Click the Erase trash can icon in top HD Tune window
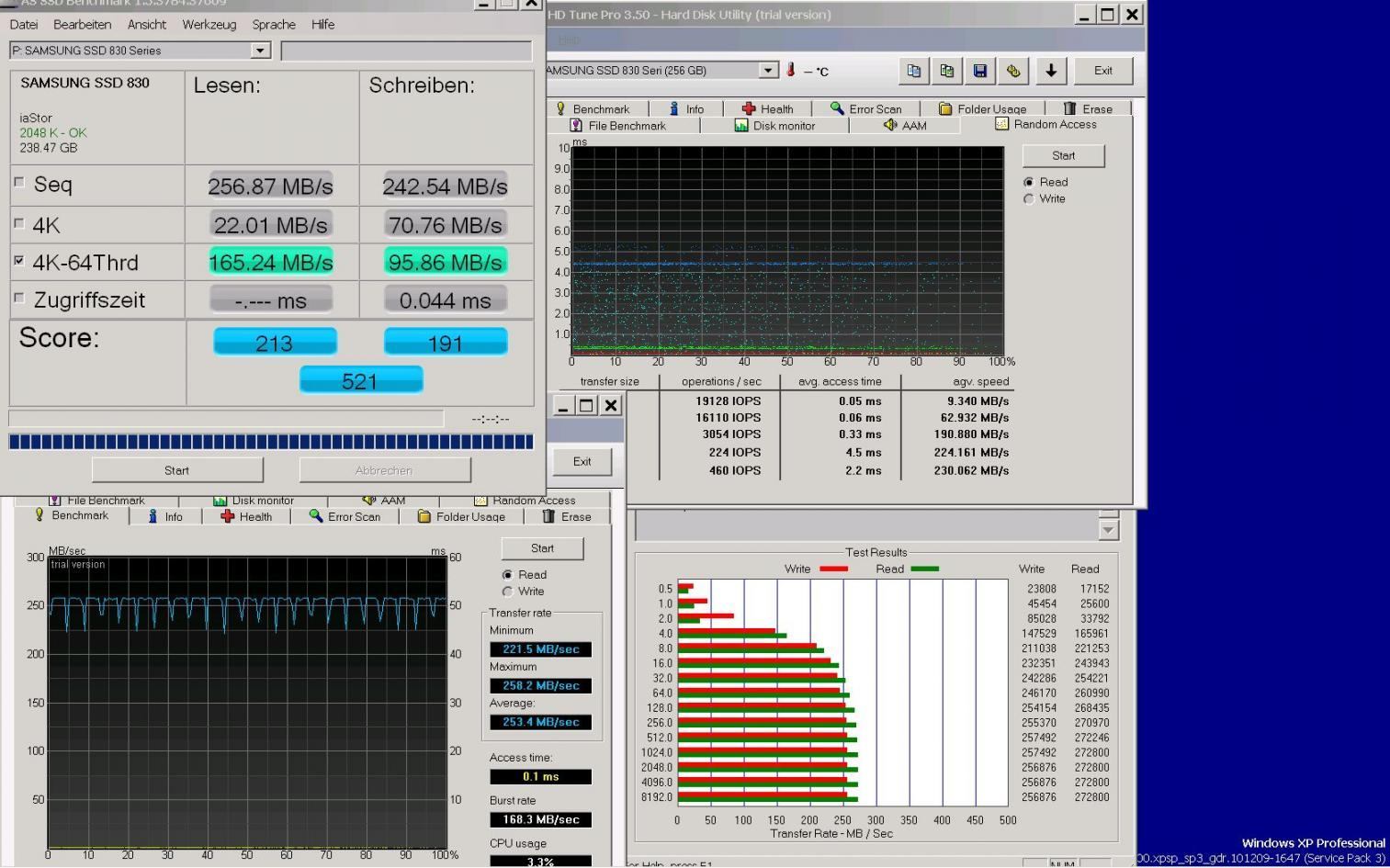 (1069, 108)
